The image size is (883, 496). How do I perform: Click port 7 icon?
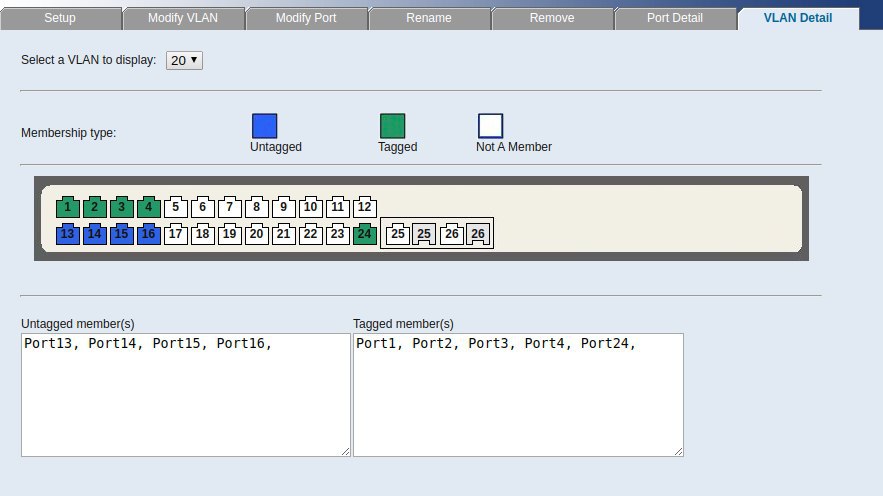(230, 207)
